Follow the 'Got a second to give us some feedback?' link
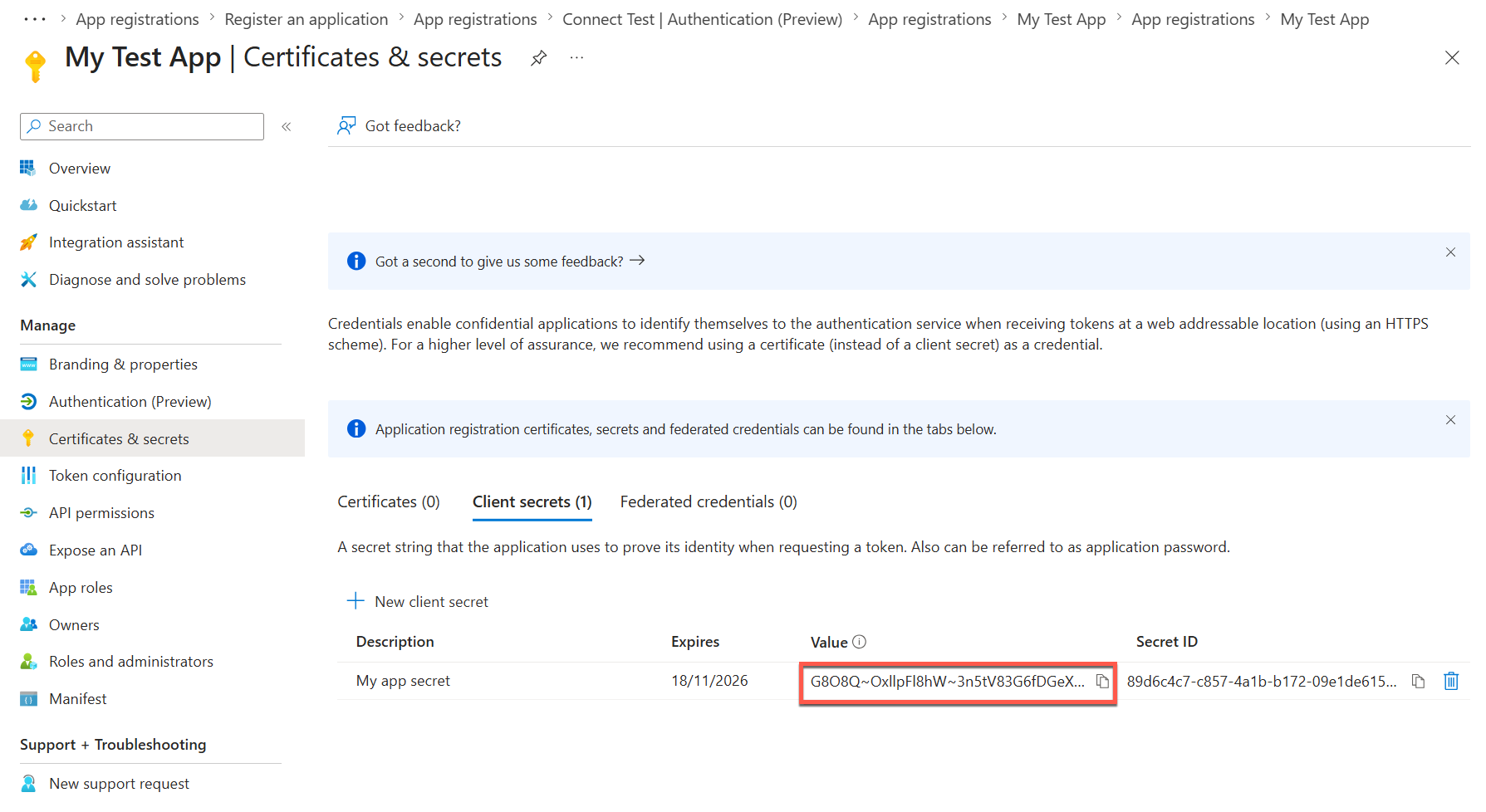Image resolution: width=1486 pixels, height=812 pixels. (x=510, y=262)
